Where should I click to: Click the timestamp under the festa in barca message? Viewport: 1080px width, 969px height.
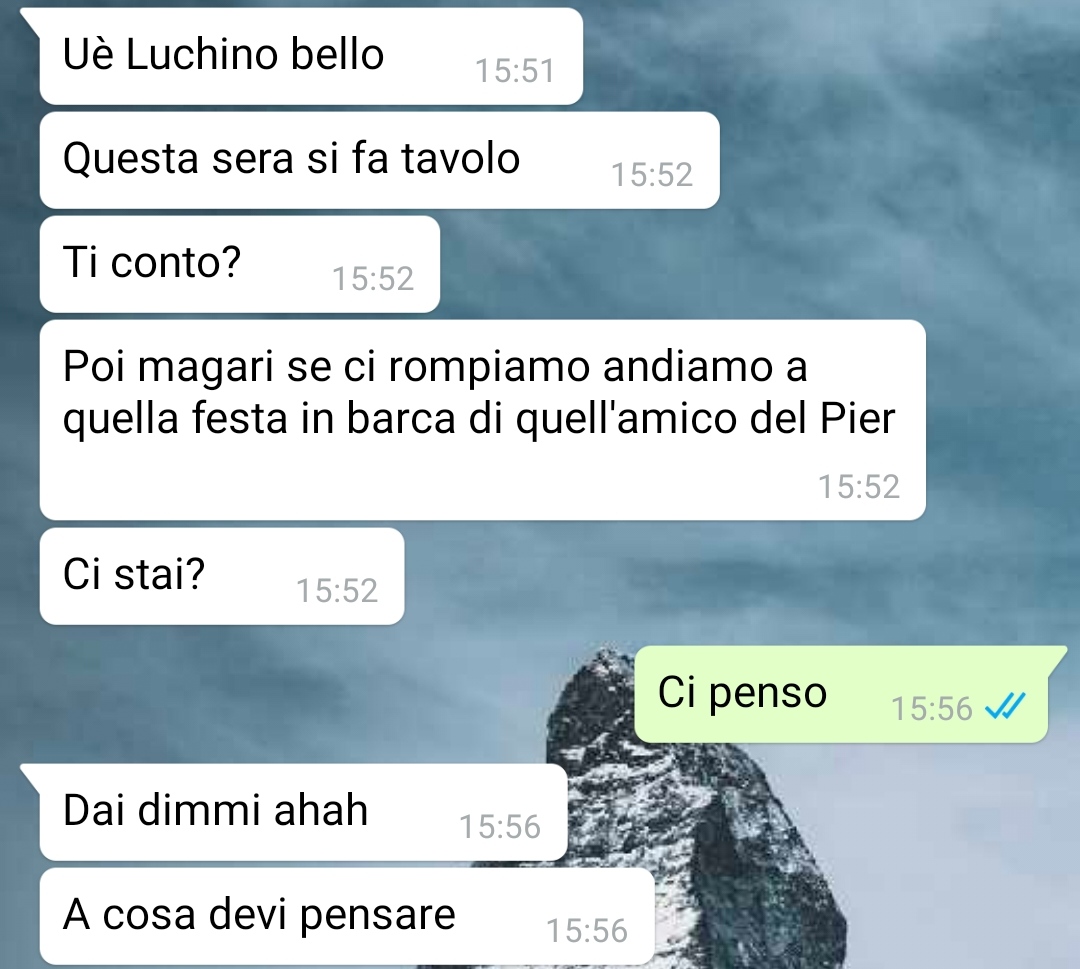click(858, 487)
